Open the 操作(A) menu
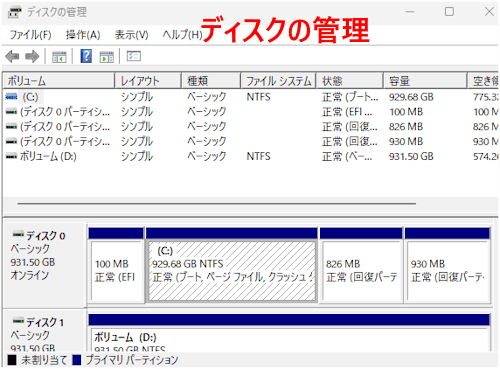 tap(83, 35)
